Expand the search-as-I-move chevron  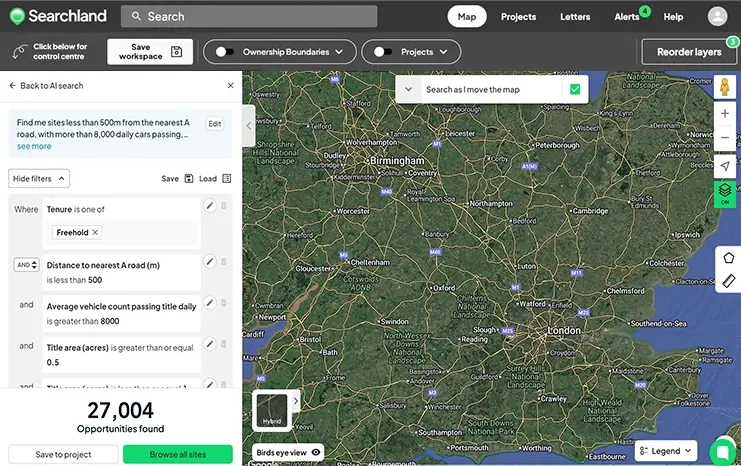pyautogui.click(x=409, y=89)
